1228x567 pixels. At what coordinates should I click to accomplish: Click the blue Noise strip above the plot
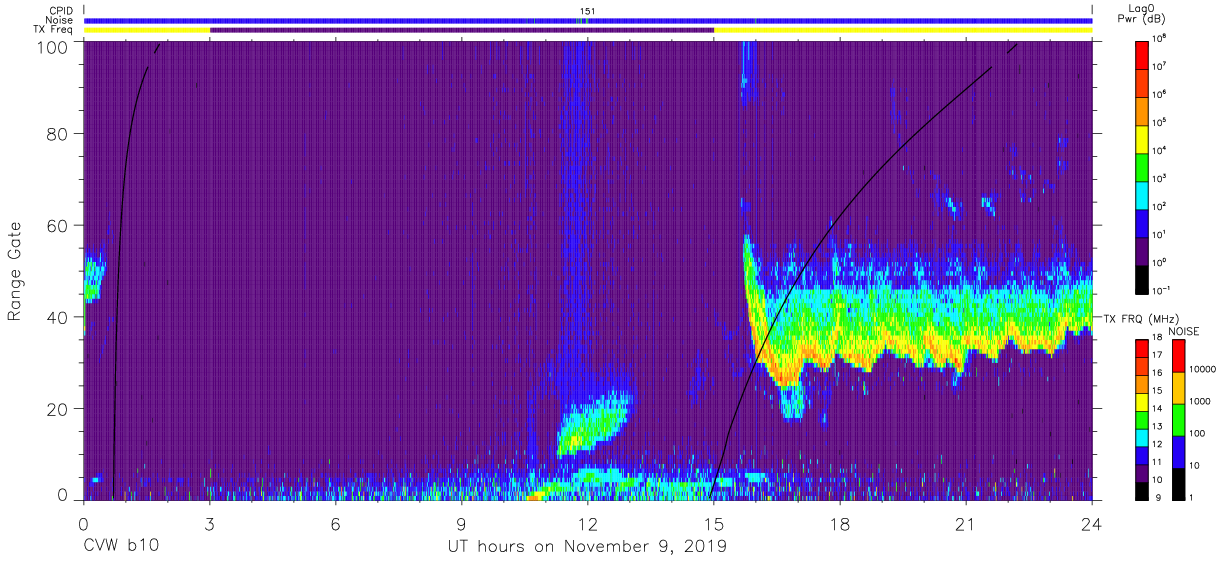[587, 20]
